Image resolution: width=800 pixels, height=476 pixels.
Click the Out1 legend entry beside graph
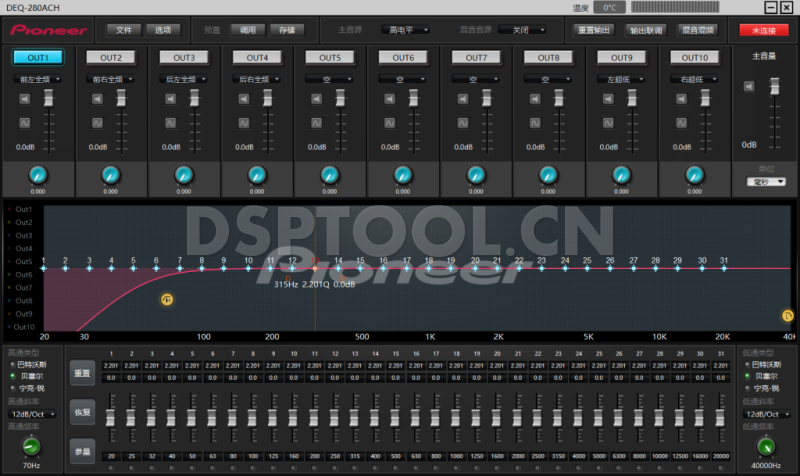[x=19, y=209]
